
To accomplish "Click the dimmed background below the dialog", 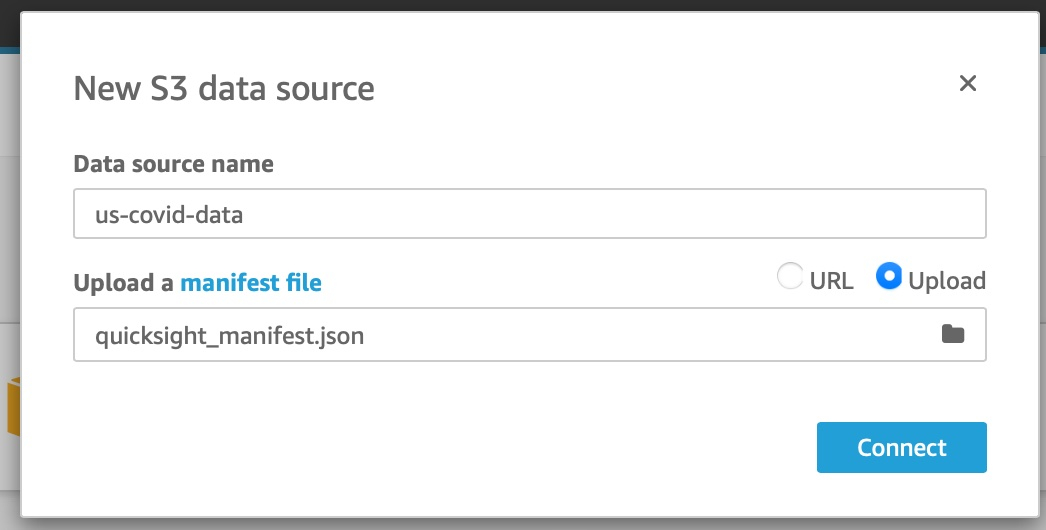I will click(x=523, y=524).
